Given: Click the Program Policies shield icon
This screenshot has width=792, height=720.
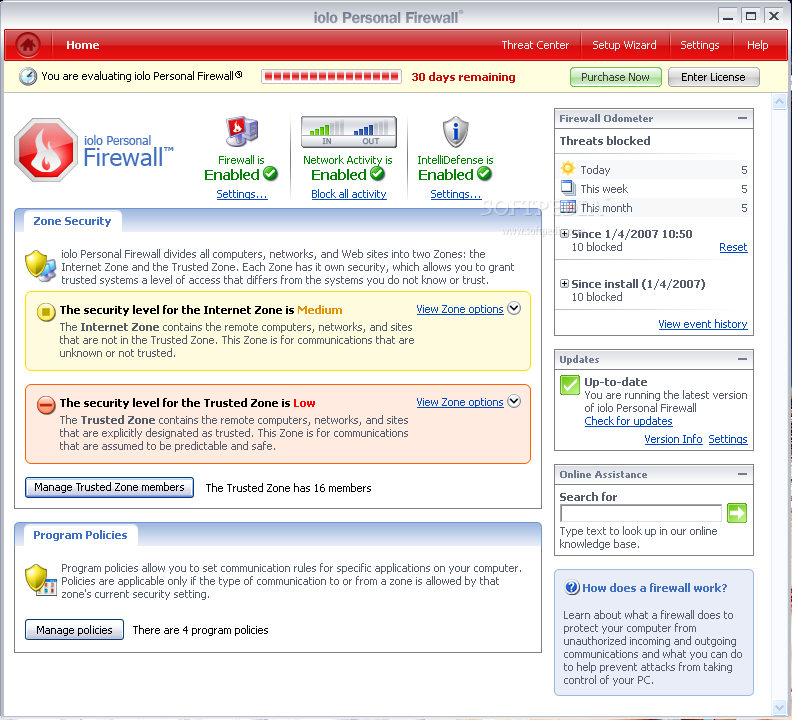Looking at the screenshot, I should [x=40, y=580].
